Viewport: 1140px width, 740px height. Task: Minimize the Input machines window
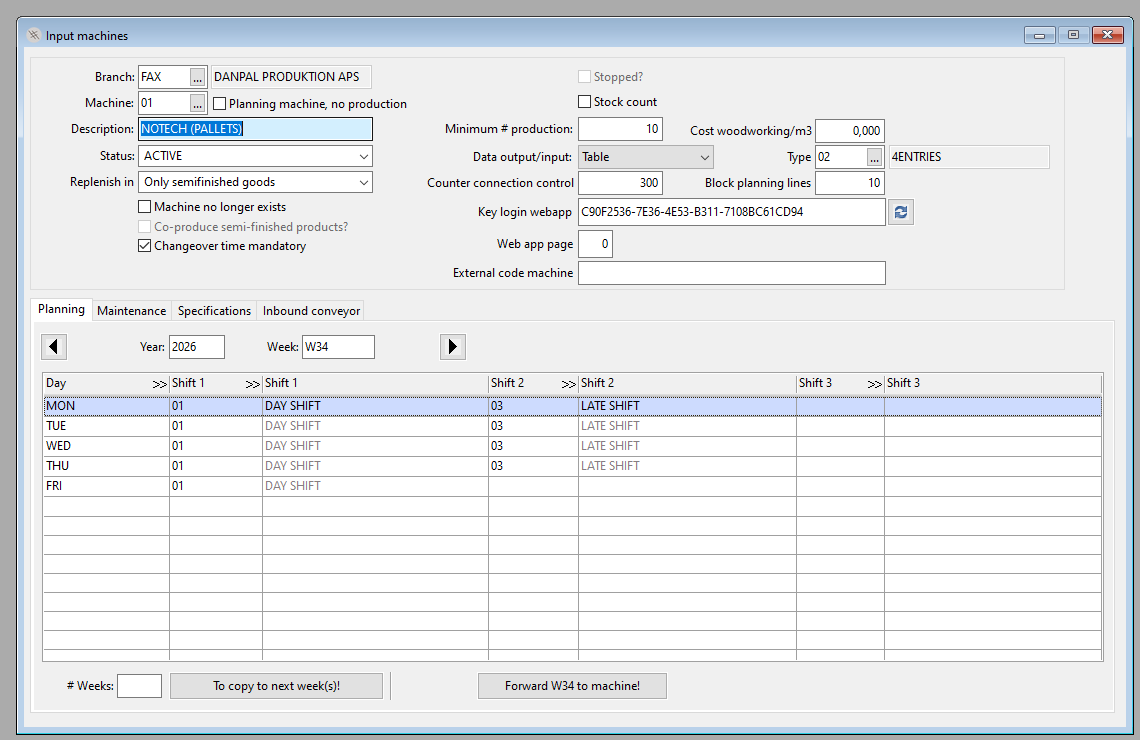[x=1040, y=35]
